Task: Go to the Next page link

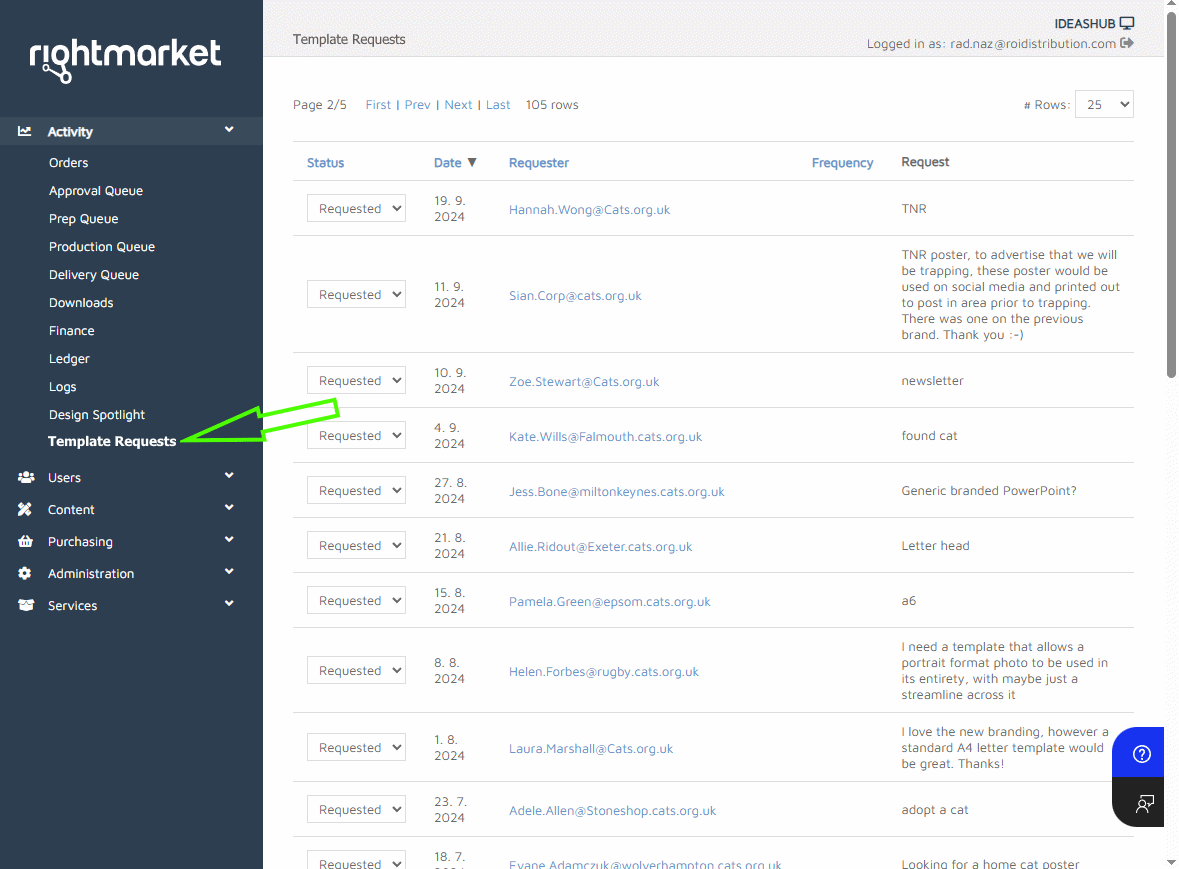Action: coord(458,104)
